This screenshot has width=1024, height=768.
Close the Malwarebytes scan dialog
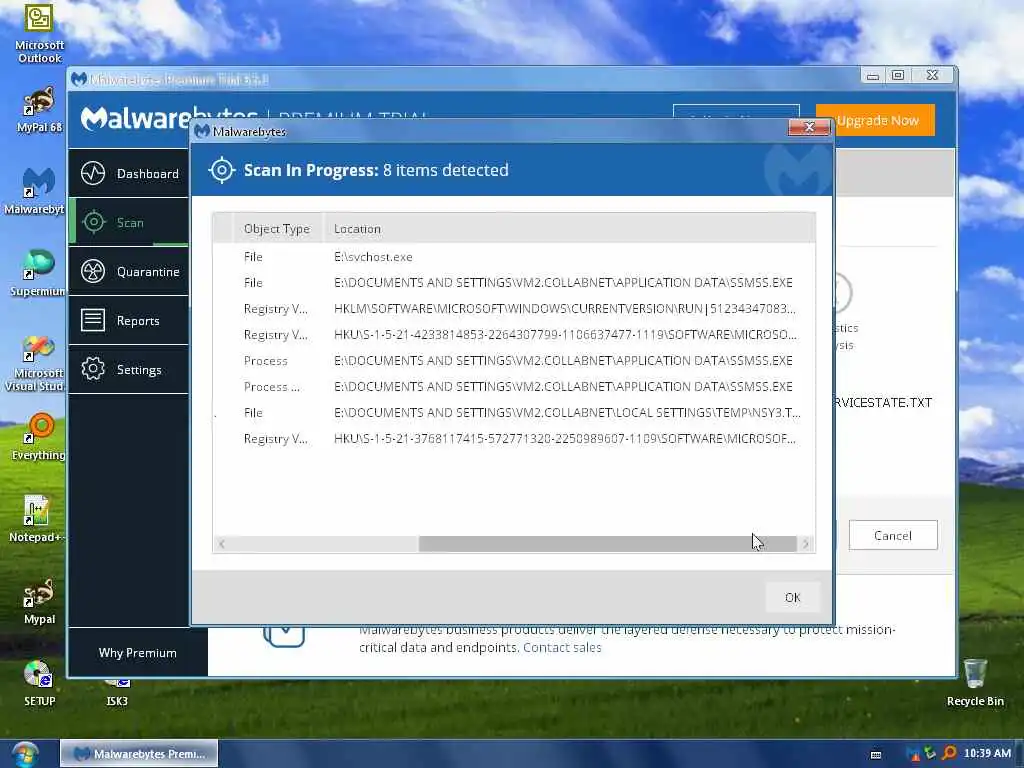[809, 127]
